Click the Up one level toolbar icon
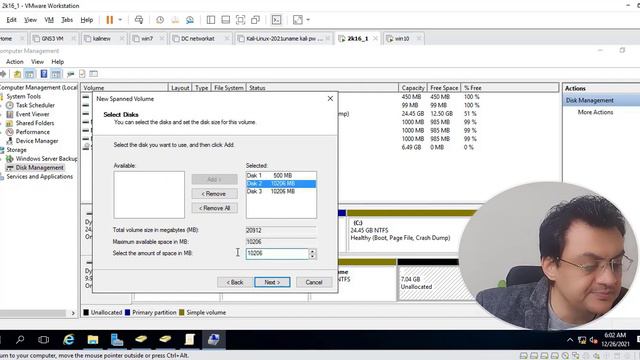This screenshot has height=360, width=640. coord(17,74)
